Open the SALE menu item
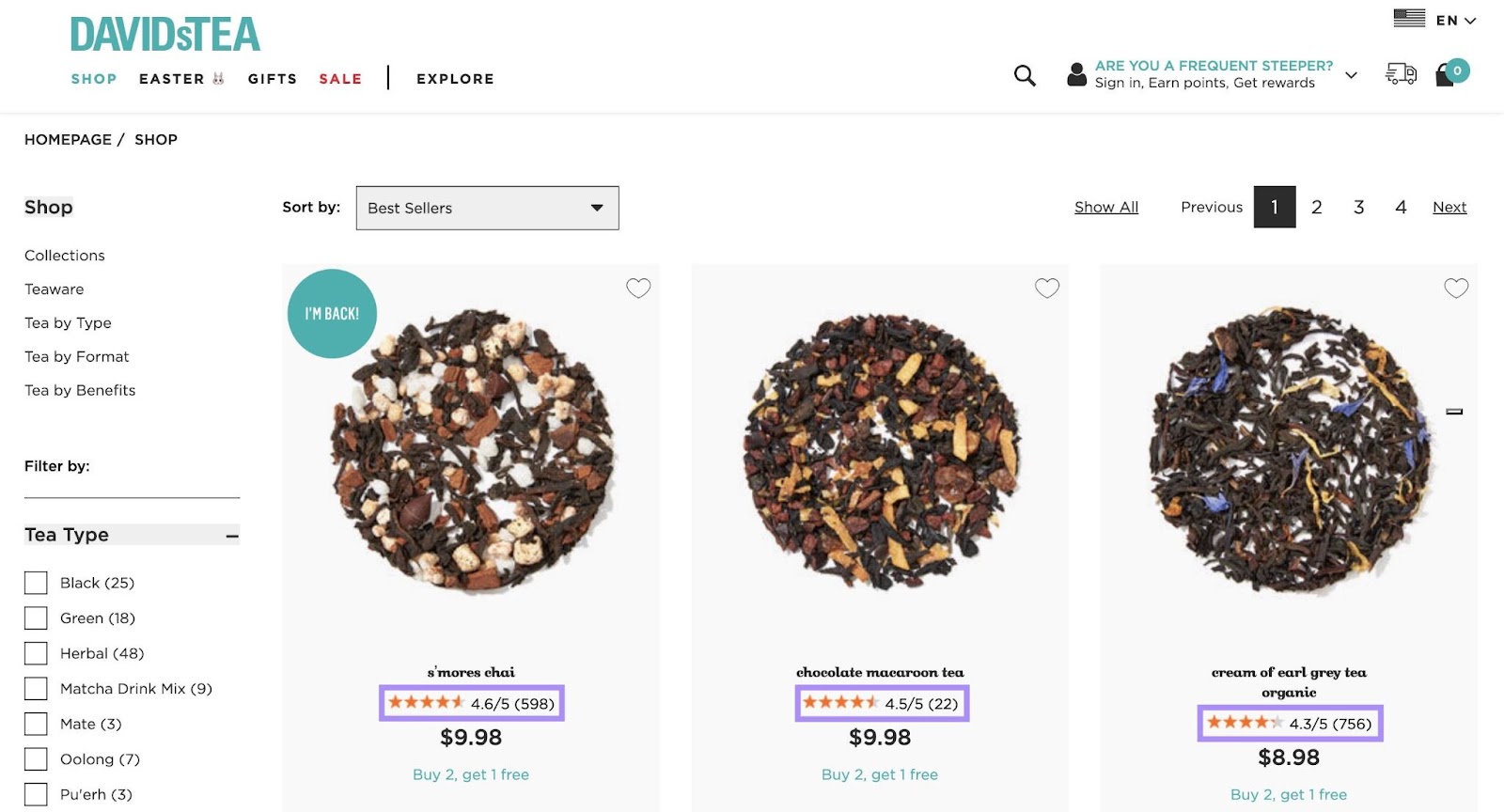The height and width of the screenshot is (812, 1504). click(340, 79)
